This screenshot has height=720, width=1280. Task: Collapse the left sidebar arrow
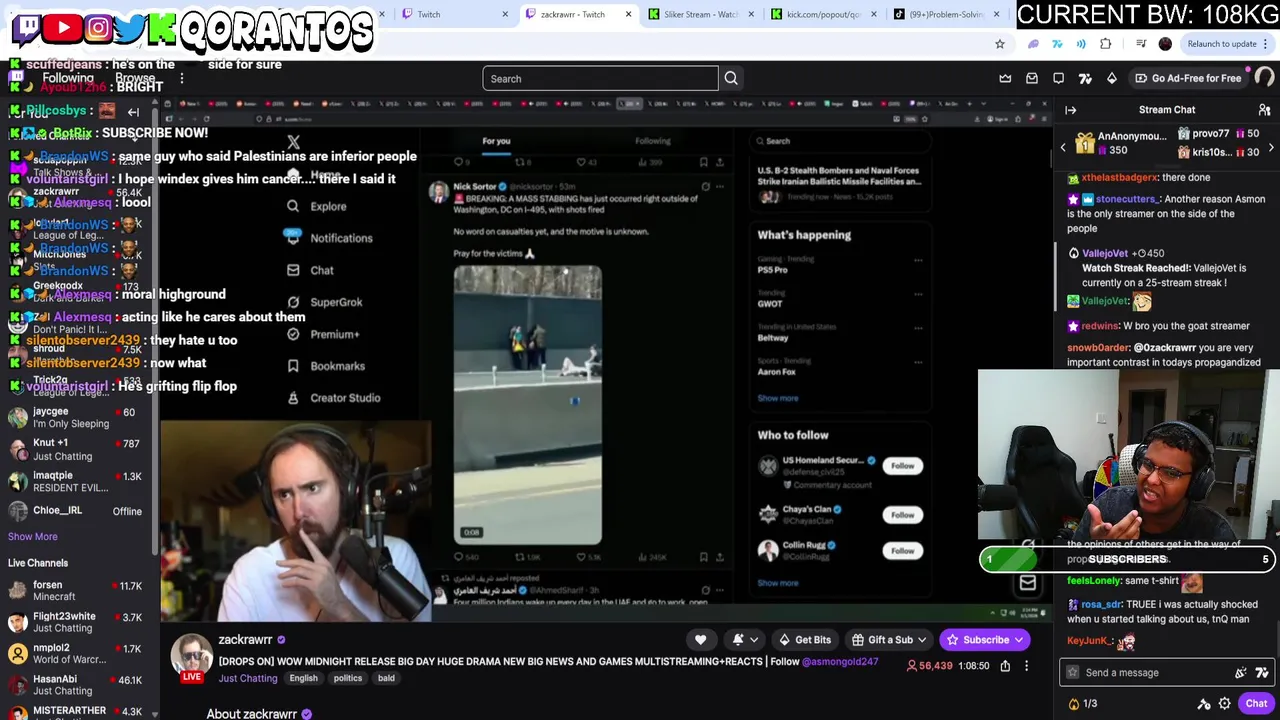point(133,112)
